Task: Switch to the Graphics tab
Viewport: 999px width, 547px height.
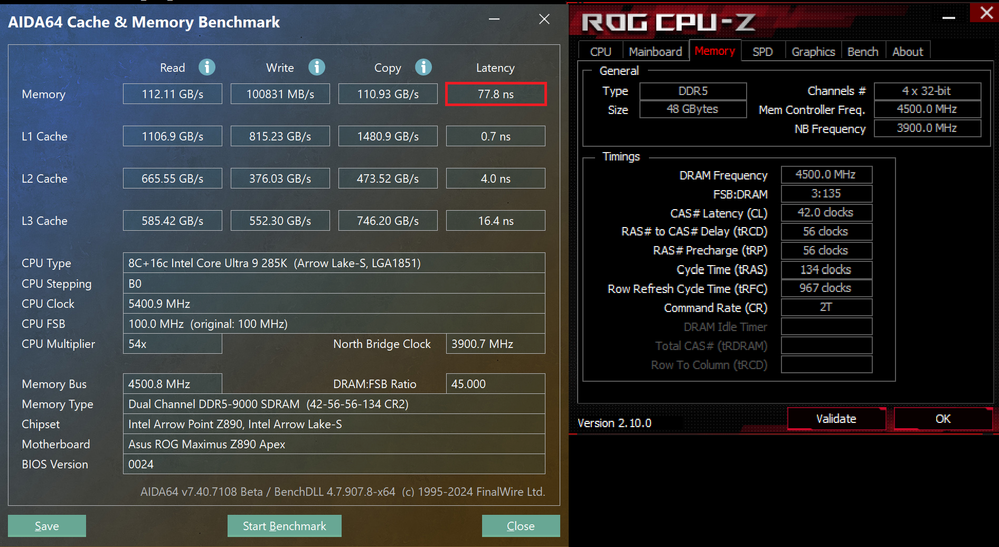Action: coord(813,52)
